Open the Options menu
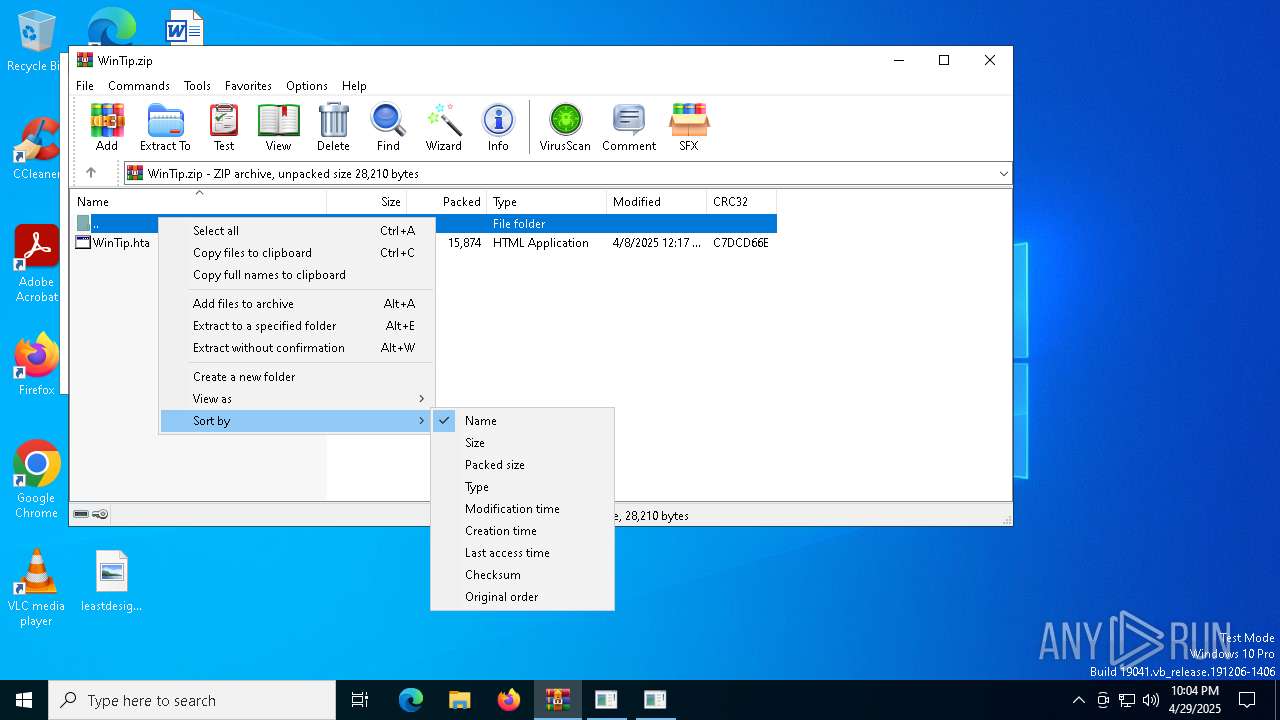Viewport: 1280px width, 720px height. click(307, 86)
